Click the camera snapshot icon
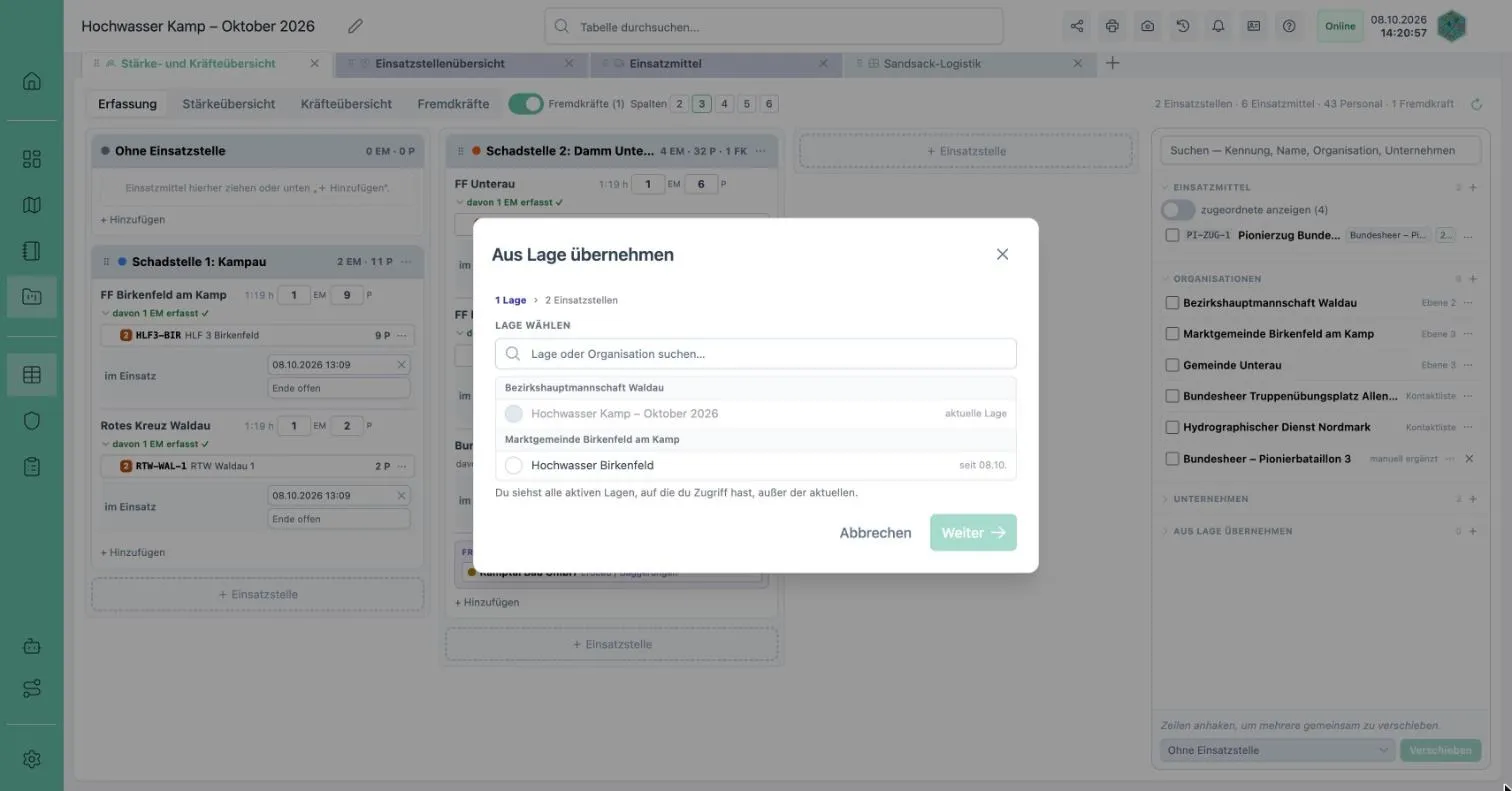Viewport: 1512px width, 791px height. (1147, 27)
